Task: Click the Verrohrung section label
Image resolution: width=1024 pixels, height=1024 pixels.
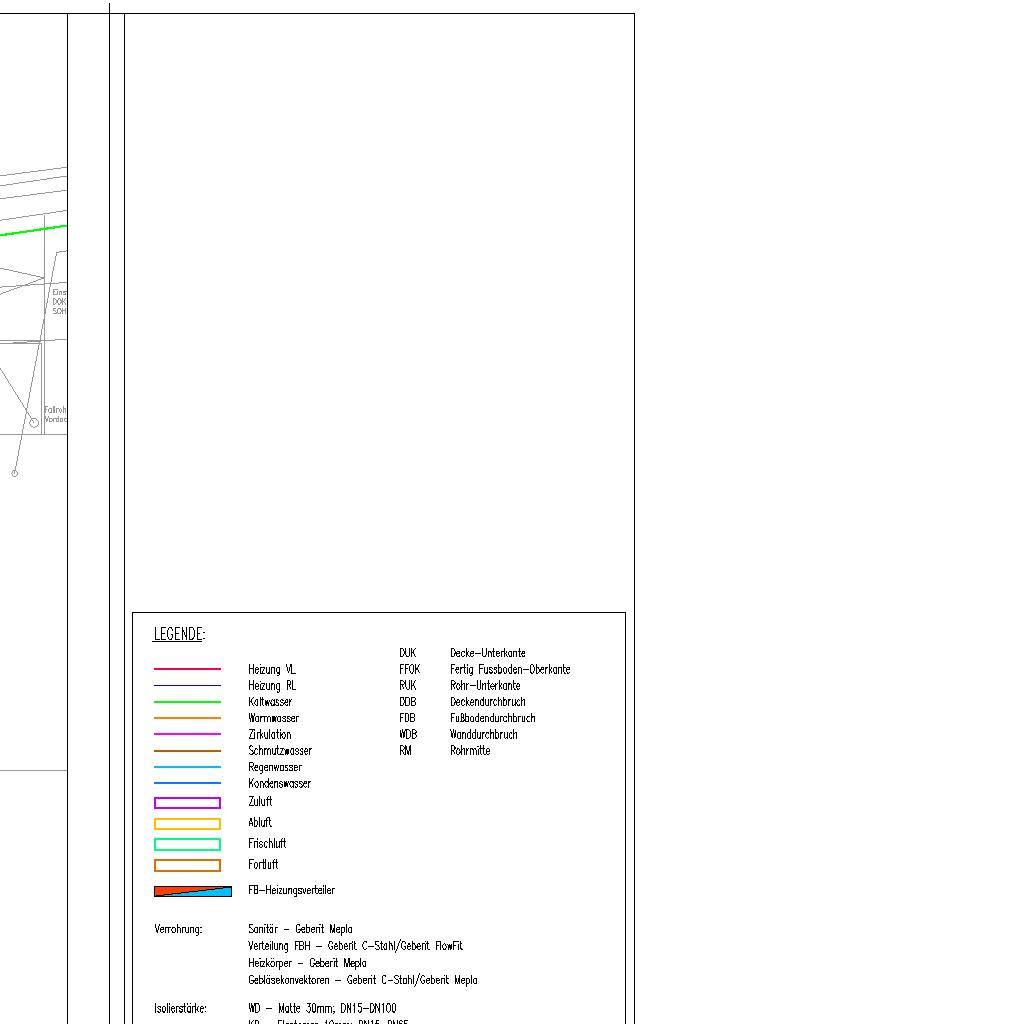Action: pos(178,930)
